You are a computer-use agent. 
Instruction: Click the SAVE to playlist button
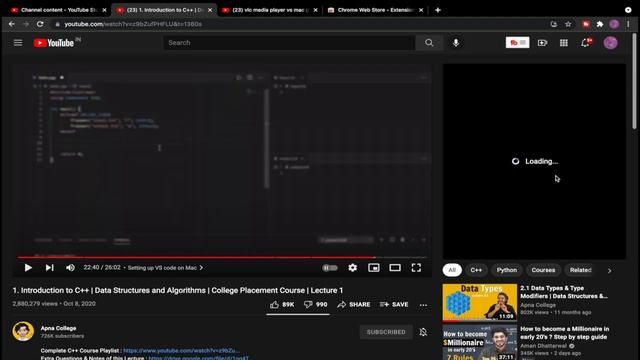coord(394,304)
